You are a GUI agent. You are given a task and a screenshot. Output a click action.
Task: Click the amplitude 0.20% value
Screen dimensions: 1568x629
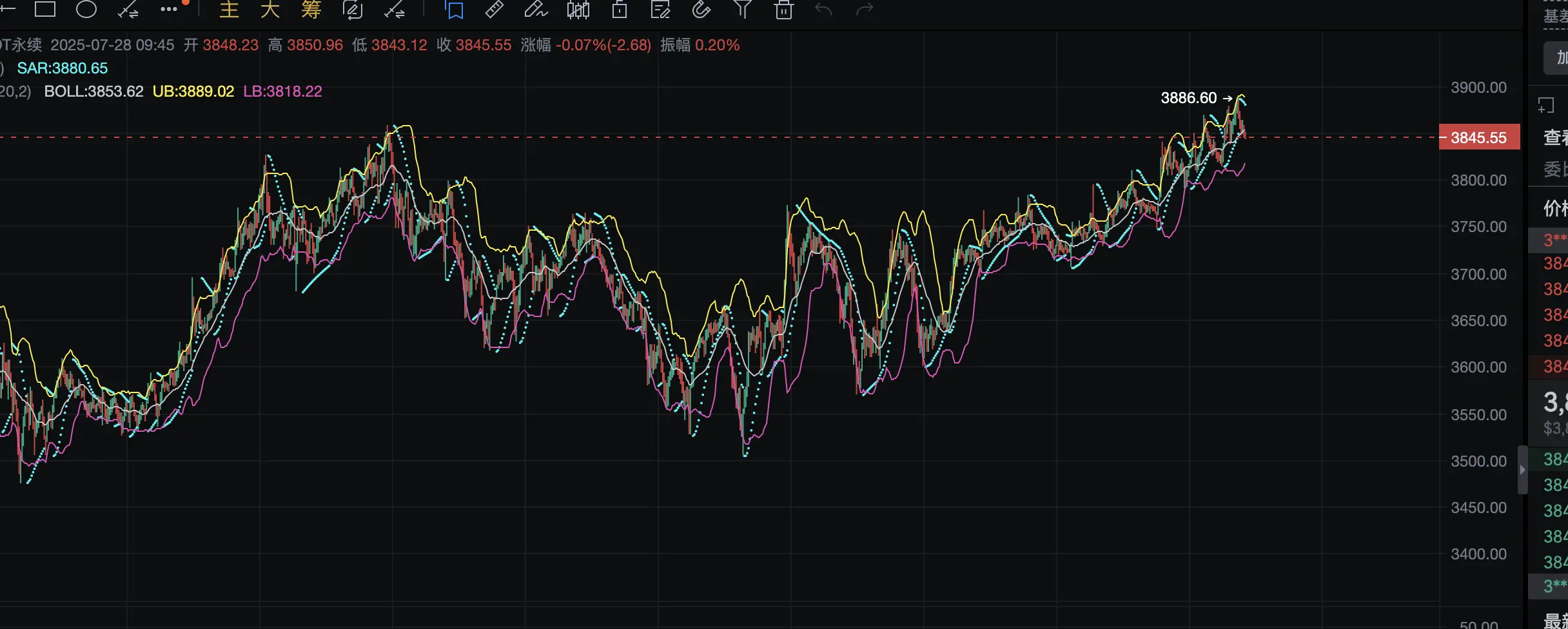[x=717, y=45]
